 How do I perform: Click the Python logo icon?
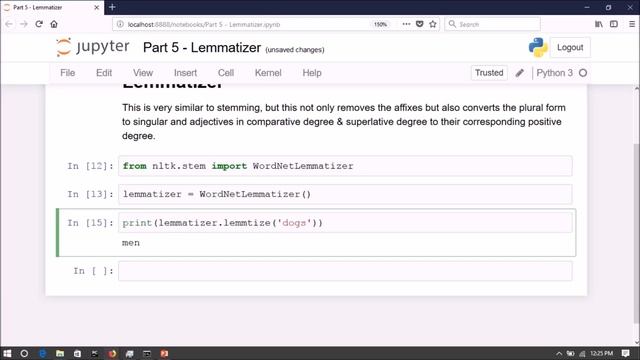pyautogui.click(x=538, y=47)
